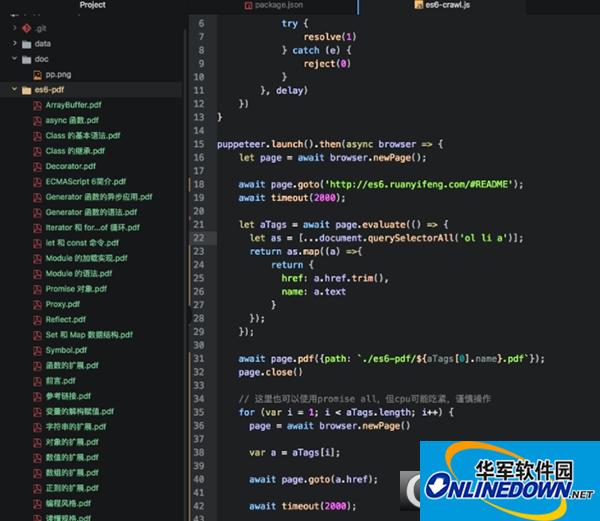Click the 'var a = aTags[i];' line
This screenshot has width=600, height=521.
pyautogui.click(x=295, y=453)
